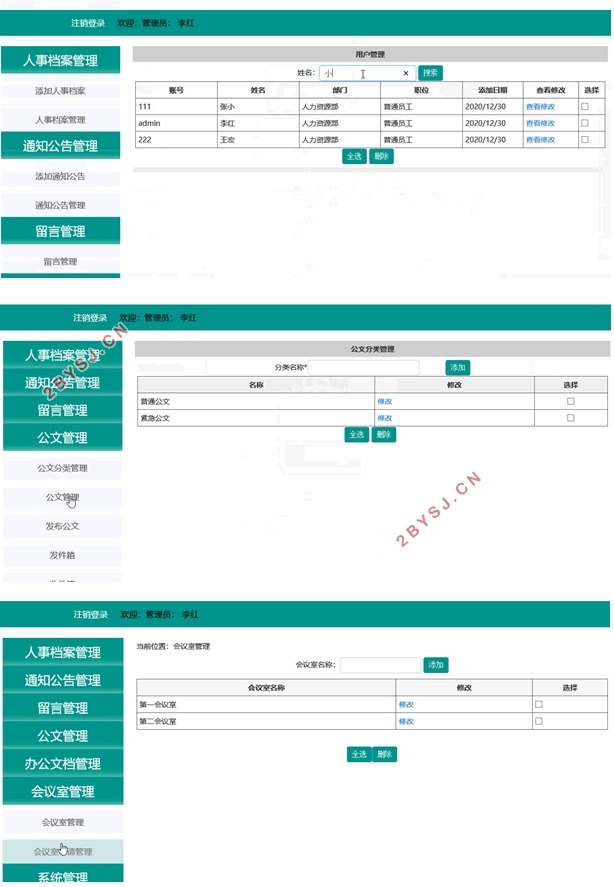
Task: Expand the 通知公告管理 section in first sidebar
Action: 61,146
